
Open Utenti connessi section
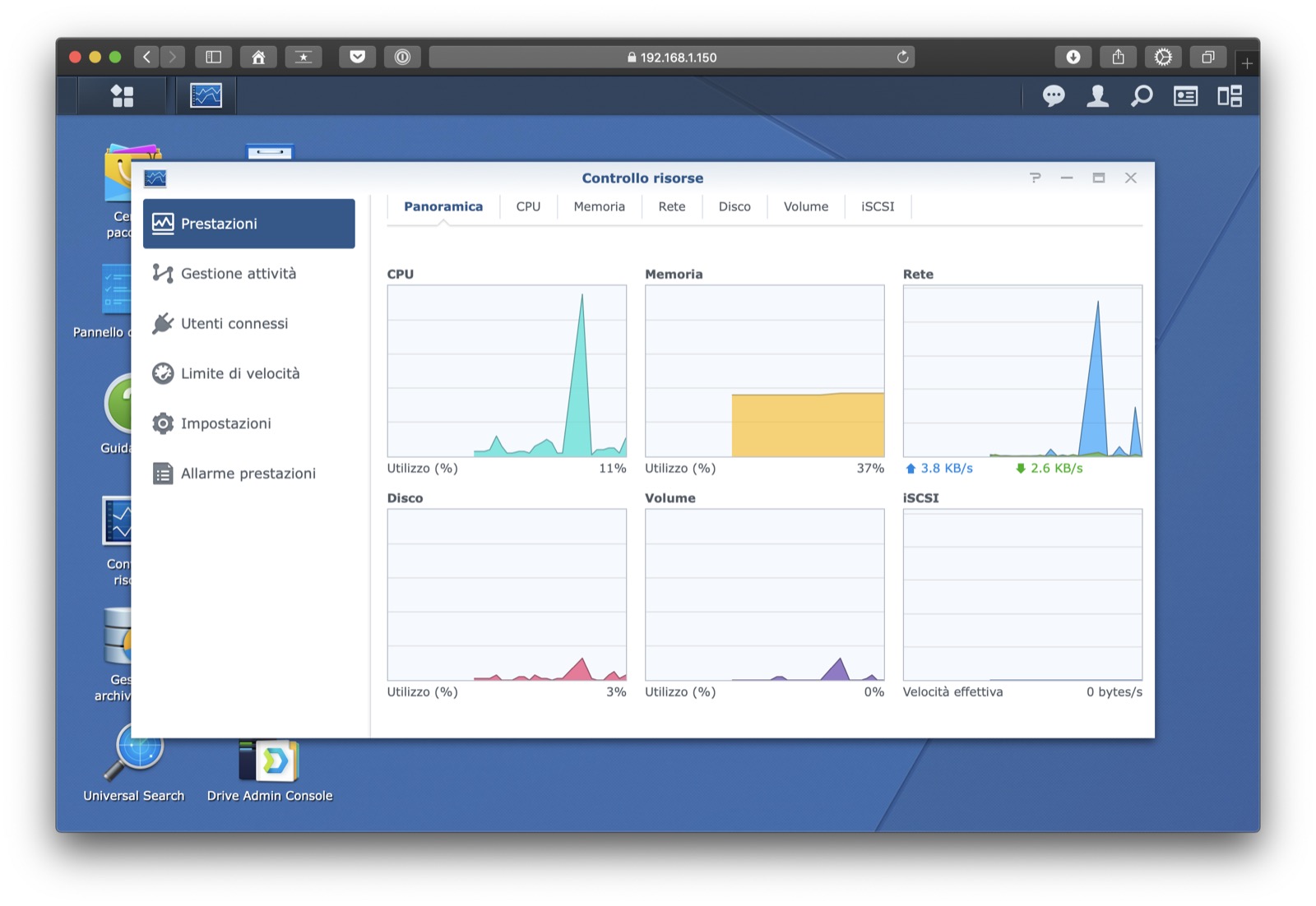click(234, 324)
